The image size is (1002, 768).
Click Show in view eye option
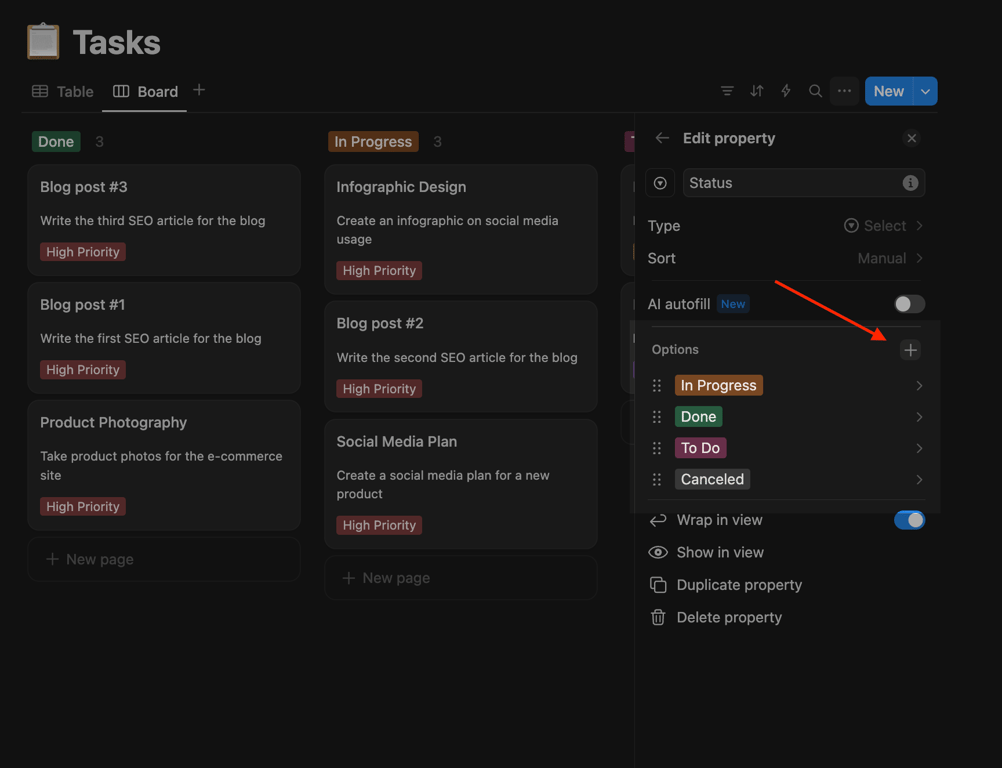(720, 552)
